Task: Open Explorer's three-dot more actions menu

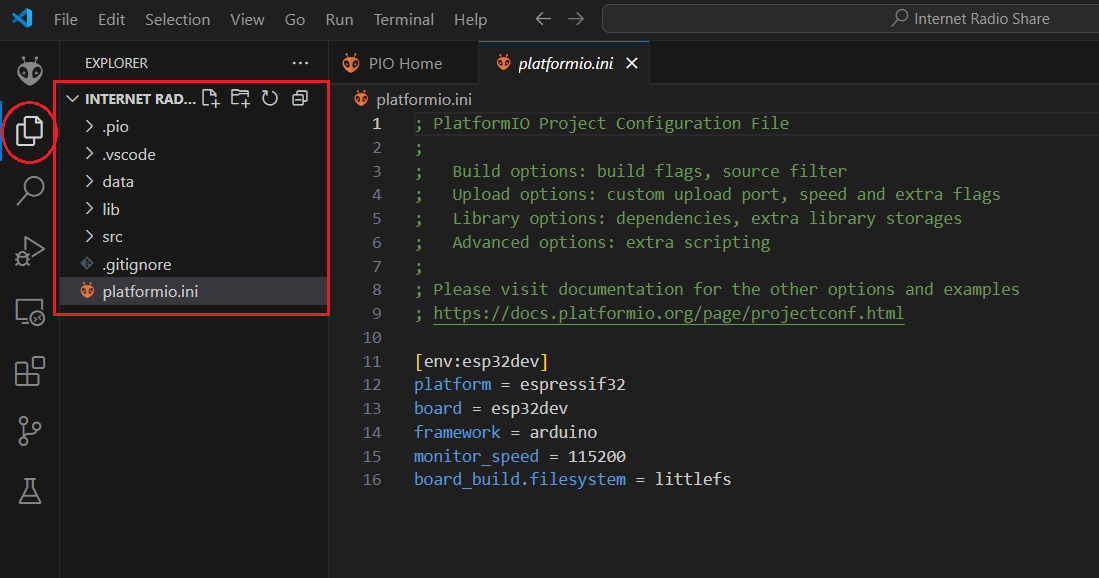Action: [x=300, y=63]
